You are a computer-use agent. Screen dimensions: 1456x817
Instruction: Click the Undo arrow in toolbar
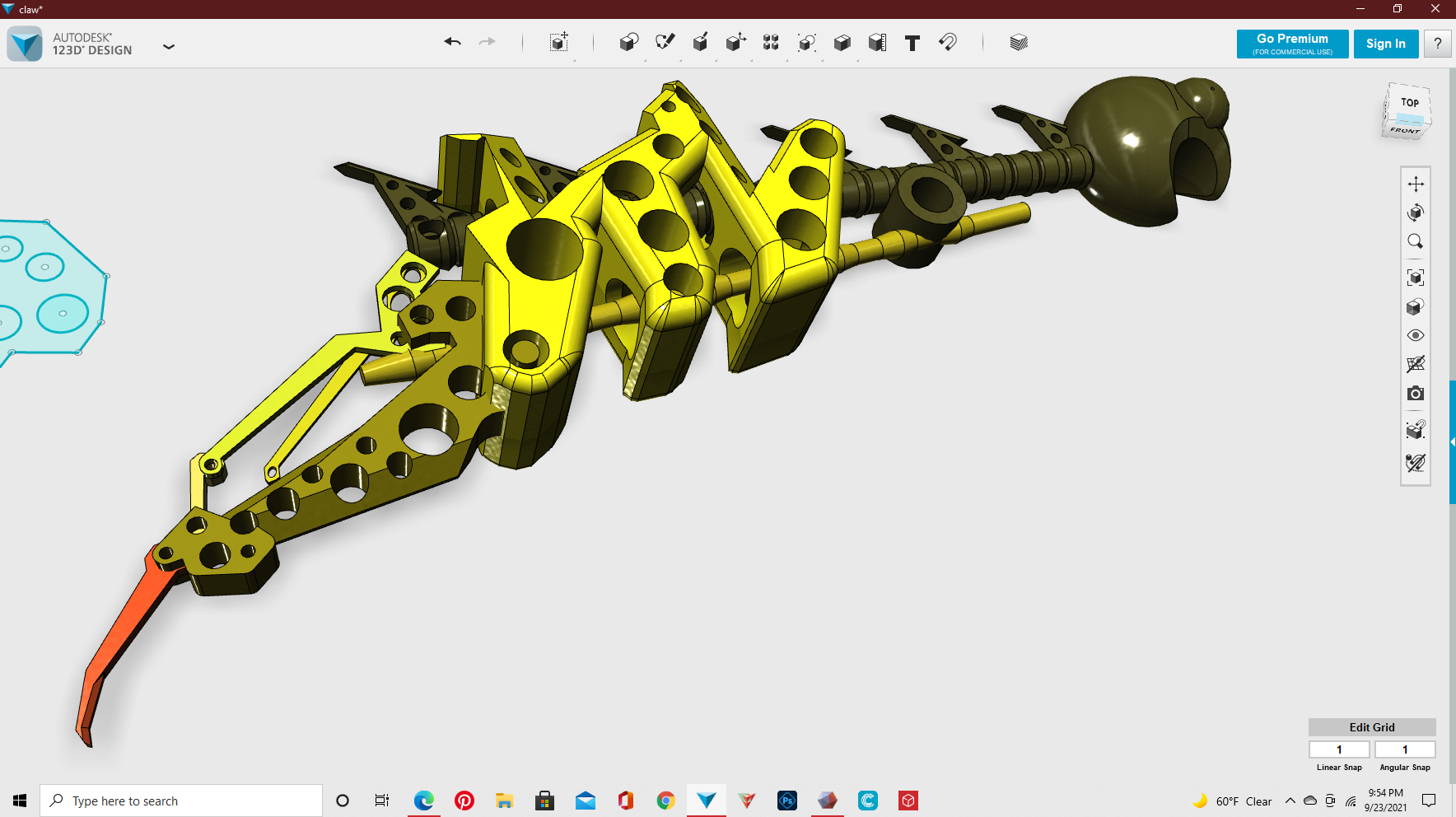point(452,42)
